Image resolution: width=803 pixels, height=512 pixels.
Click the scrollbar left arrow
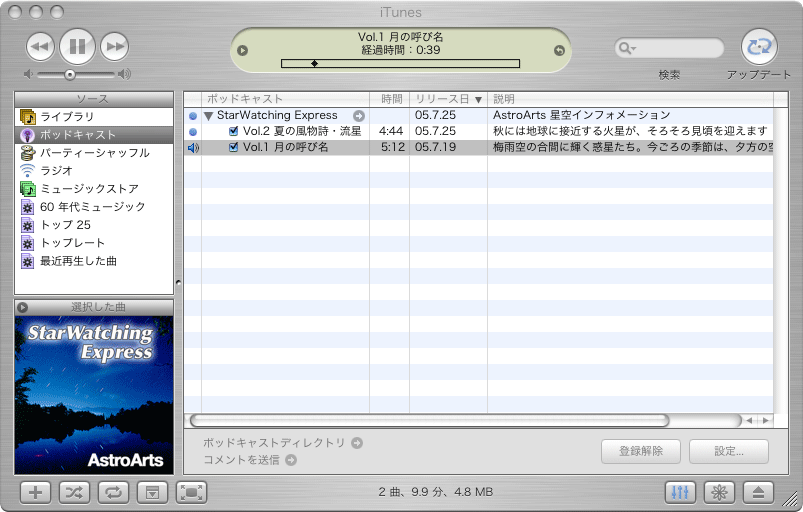pos(749,421)
